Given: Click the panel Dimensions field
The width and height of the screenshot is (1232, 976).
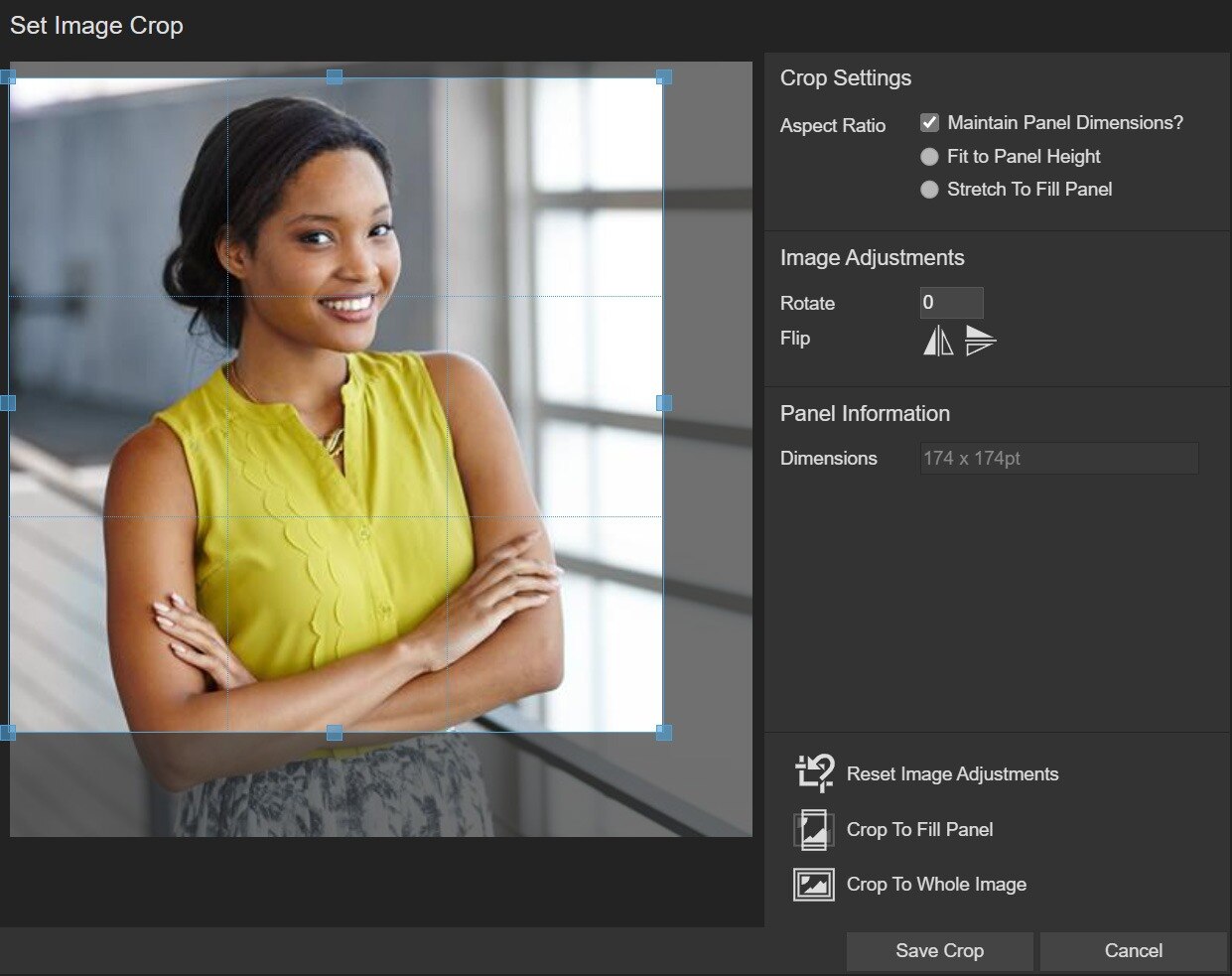Looking at the screenshot, I should [1058, 459].
